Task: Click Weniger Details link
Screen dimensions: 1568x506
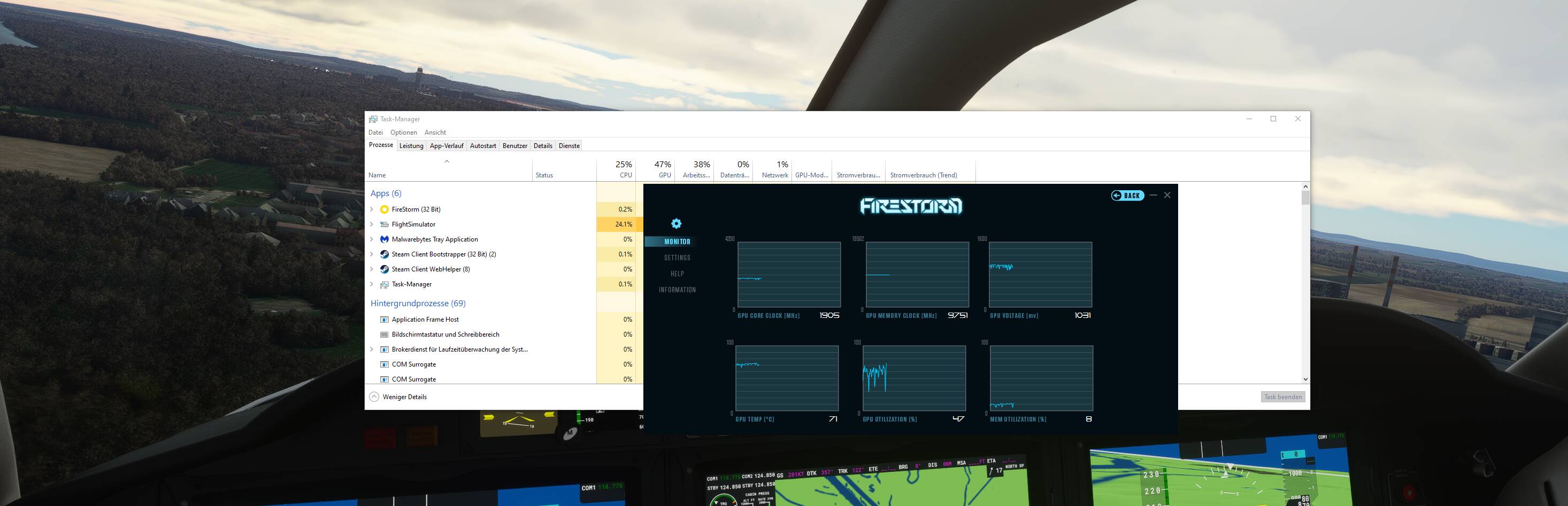Action: (x=405, y=396)
